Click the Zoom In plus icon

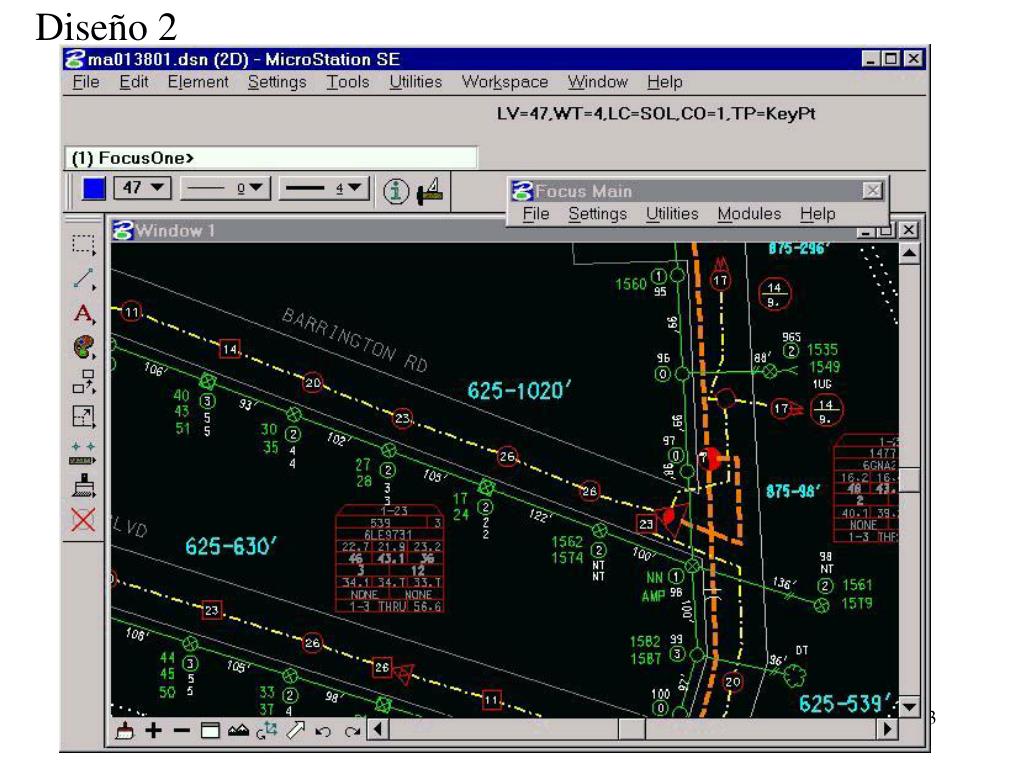(x=153, y=730)
